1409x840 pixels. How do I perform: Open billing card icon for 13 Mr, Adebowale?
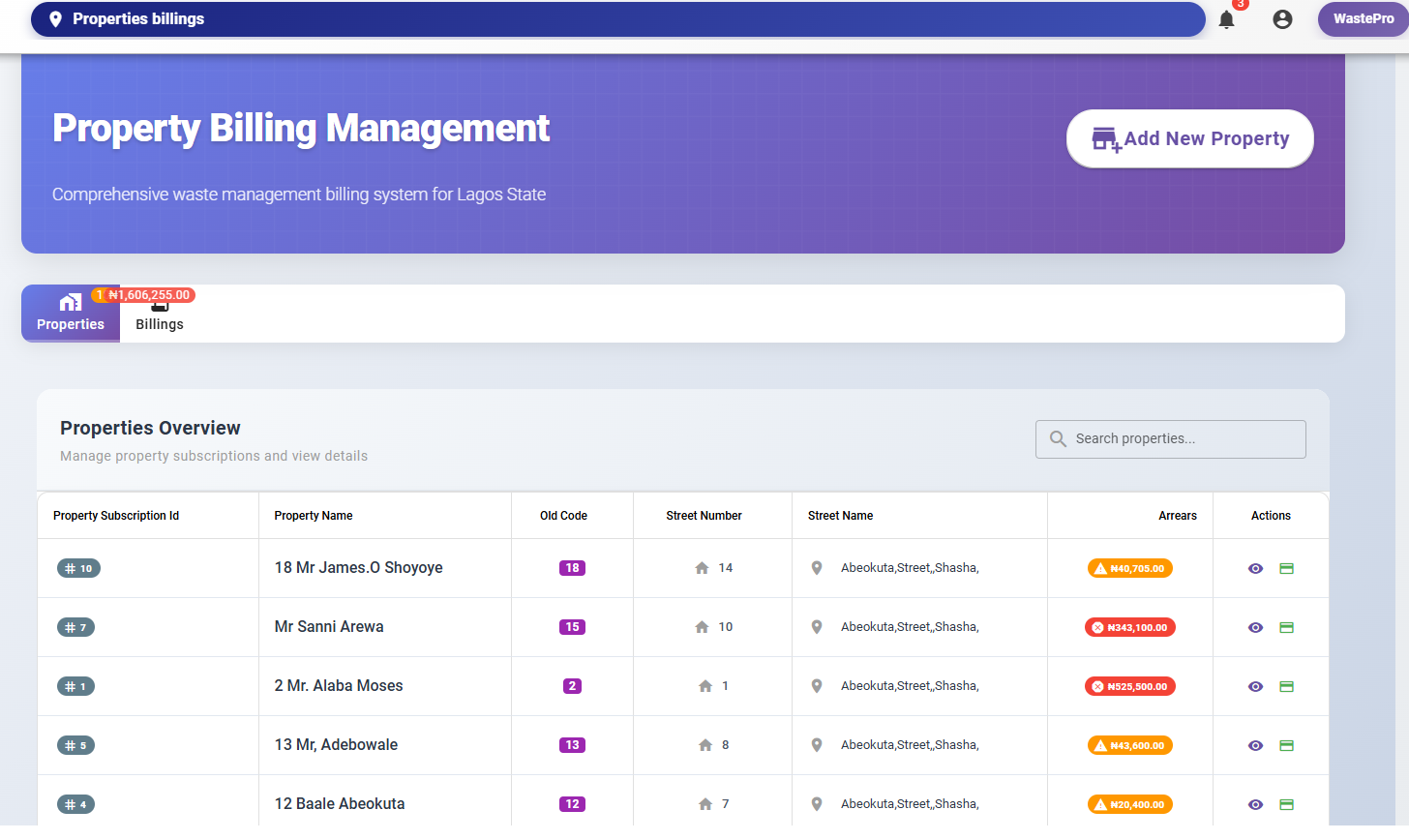[1287, 745]
